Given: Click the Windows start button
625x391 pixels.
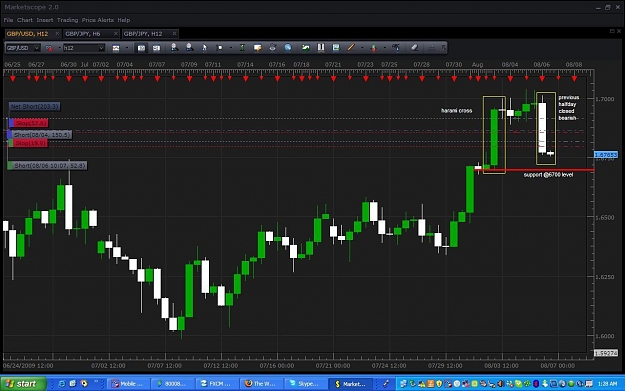Looking at the screenshot, I should 24,384.
